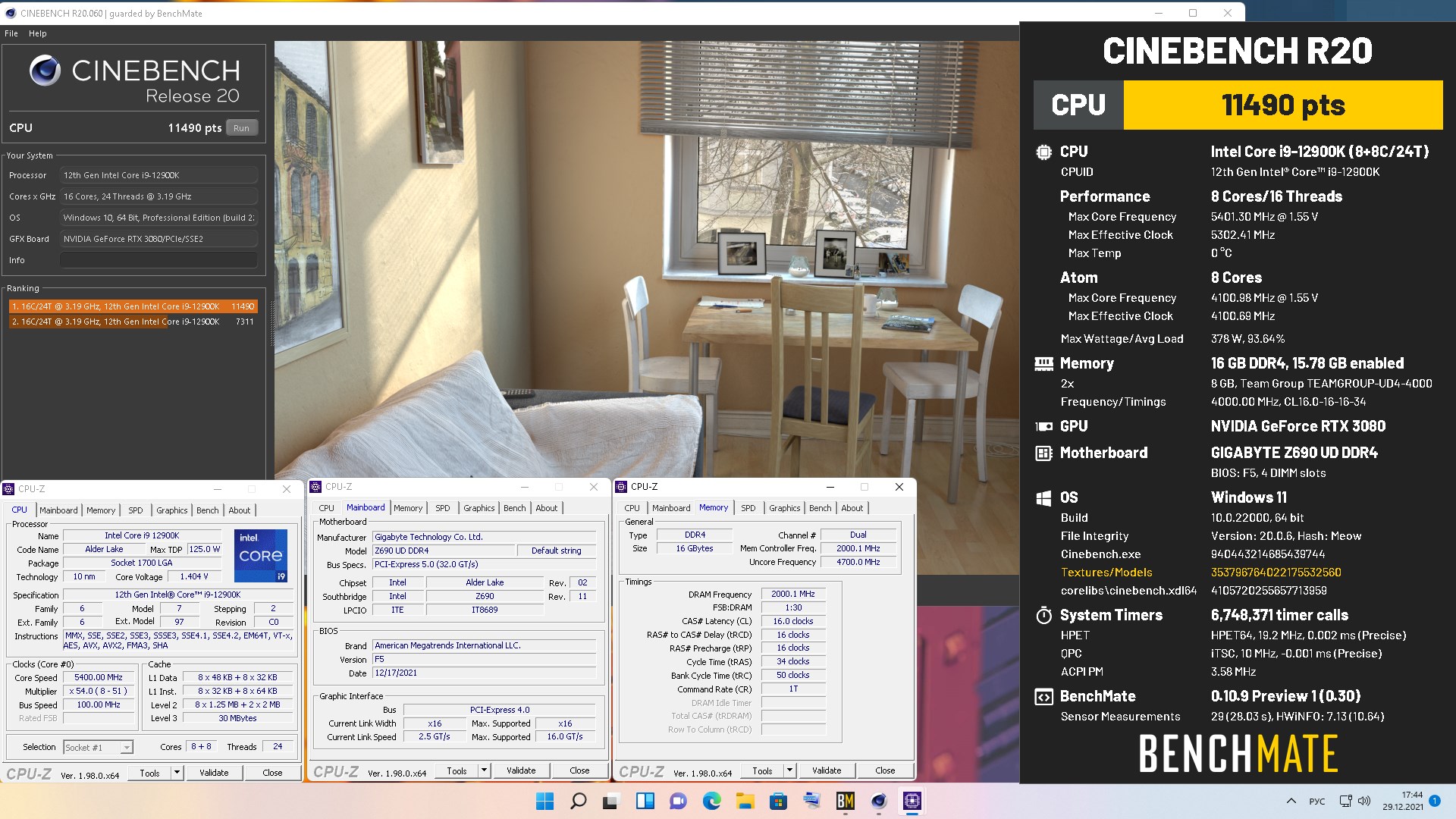
Task: Show hidden tray icons chevron
Action: click(1291, 801)
